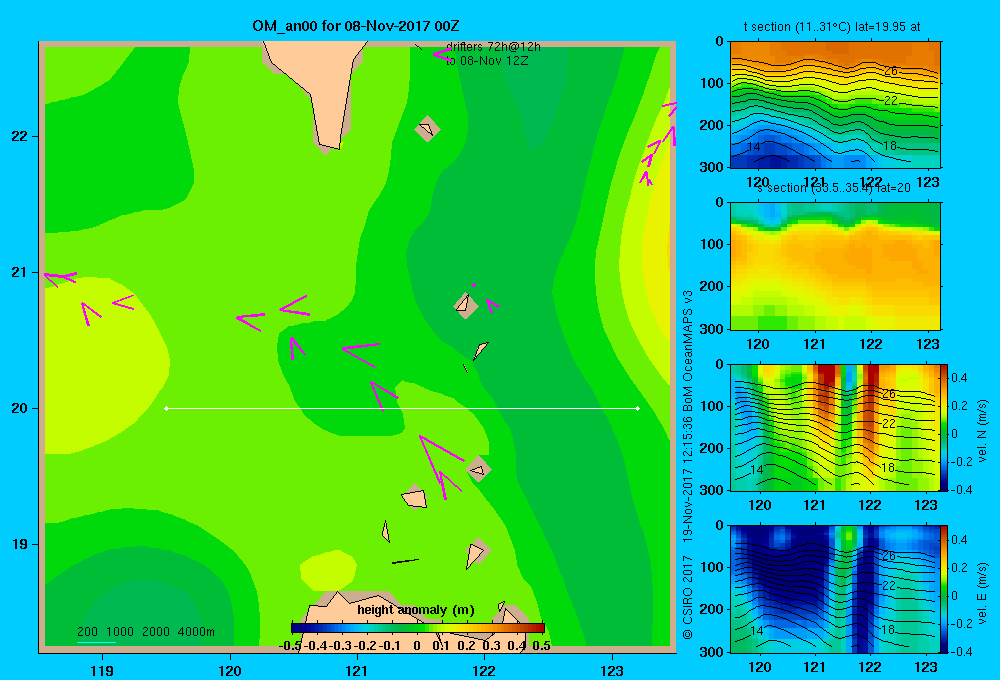Screen dimensions: 1000x680
Task: Click the height anomaly colorbar
Action: coord(418,628)
